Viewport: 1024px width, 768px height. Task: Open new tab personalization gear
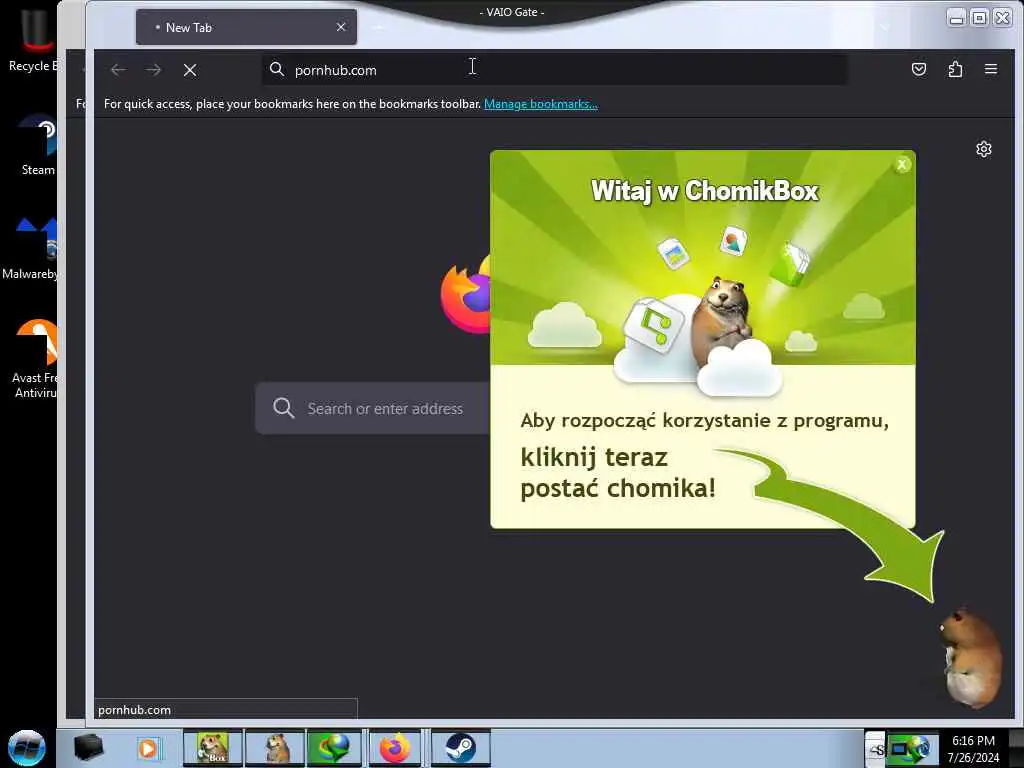pos(984,150)
